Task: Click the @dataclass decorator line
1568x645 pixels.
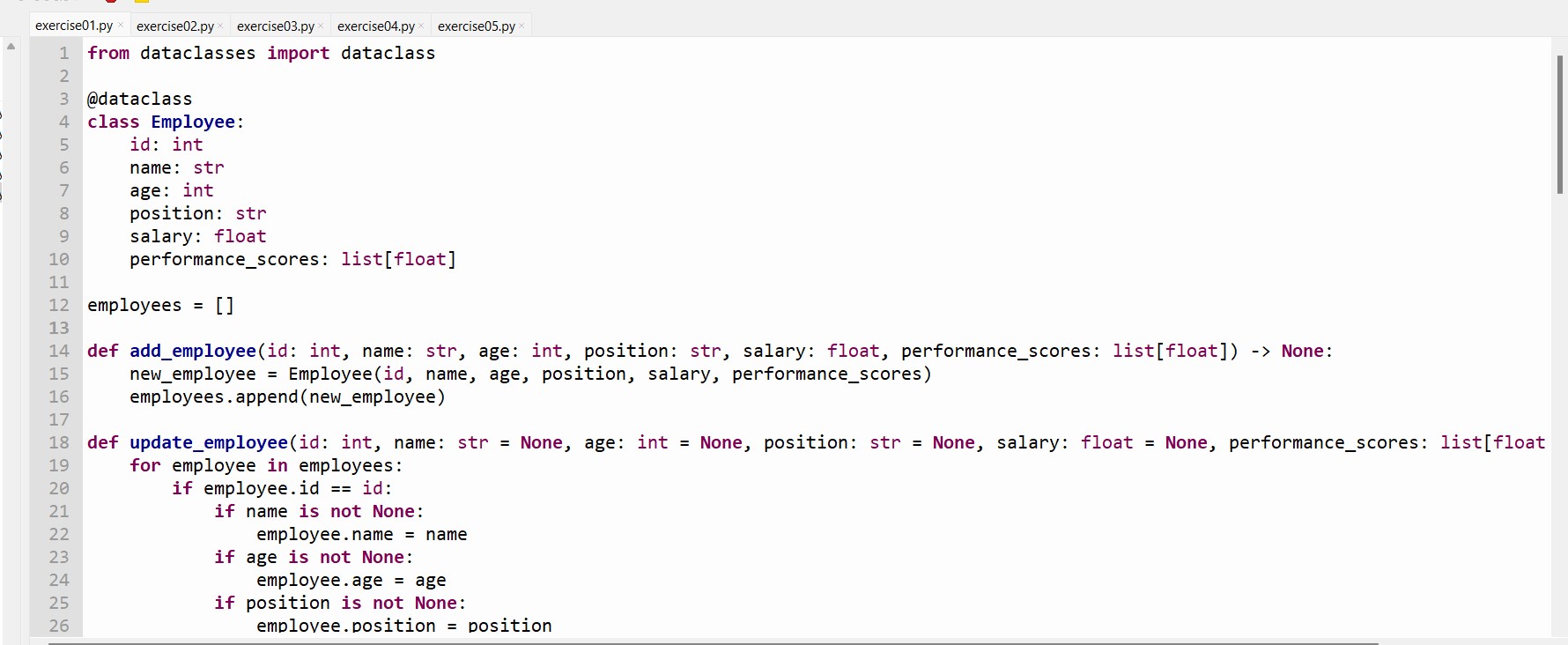Action: click(139, 99)
